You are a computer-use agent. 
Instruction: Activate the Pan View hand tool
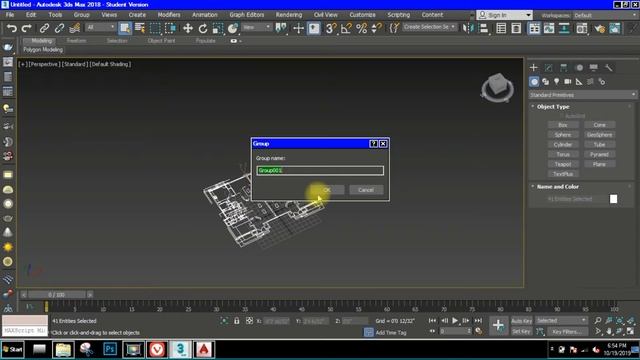coord(609,331)
